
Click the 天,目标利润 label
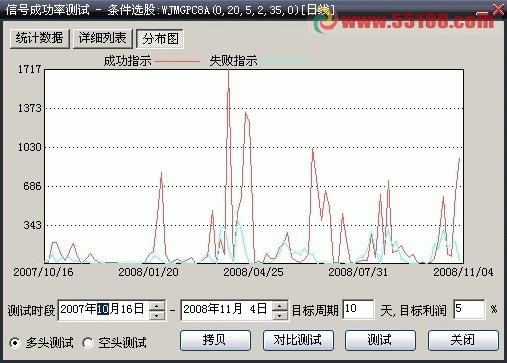(413, 311)
